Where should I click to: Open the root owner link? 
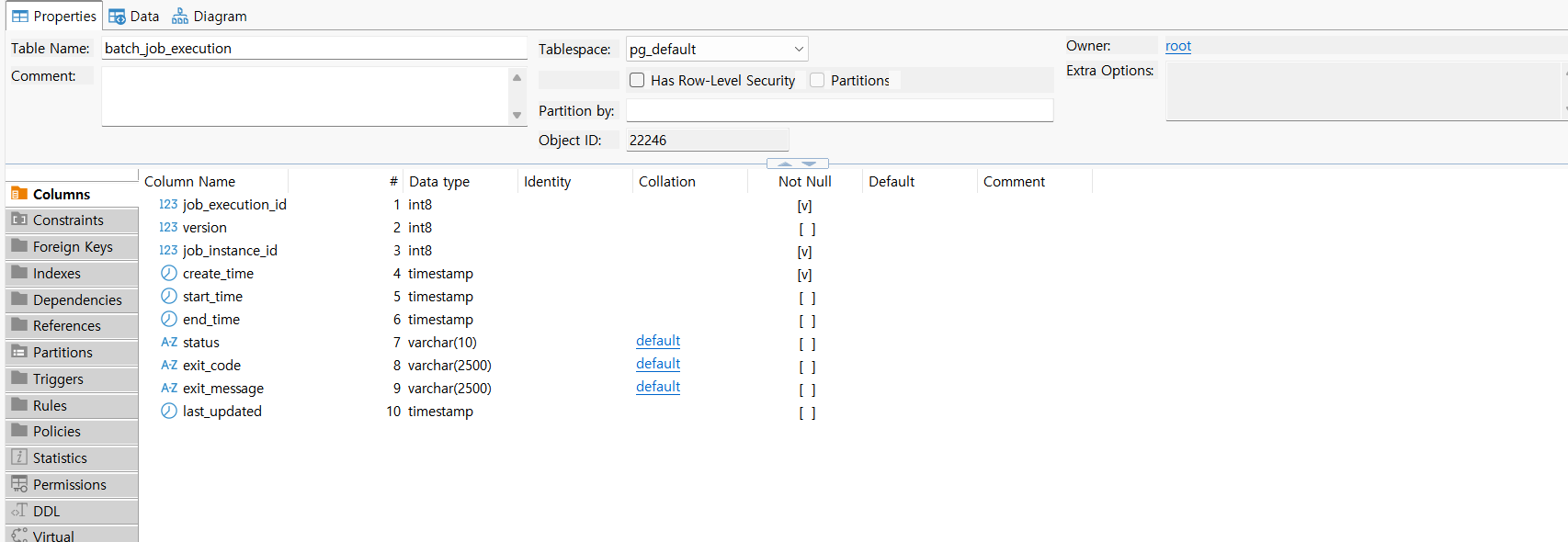(x=1178, y=46)
